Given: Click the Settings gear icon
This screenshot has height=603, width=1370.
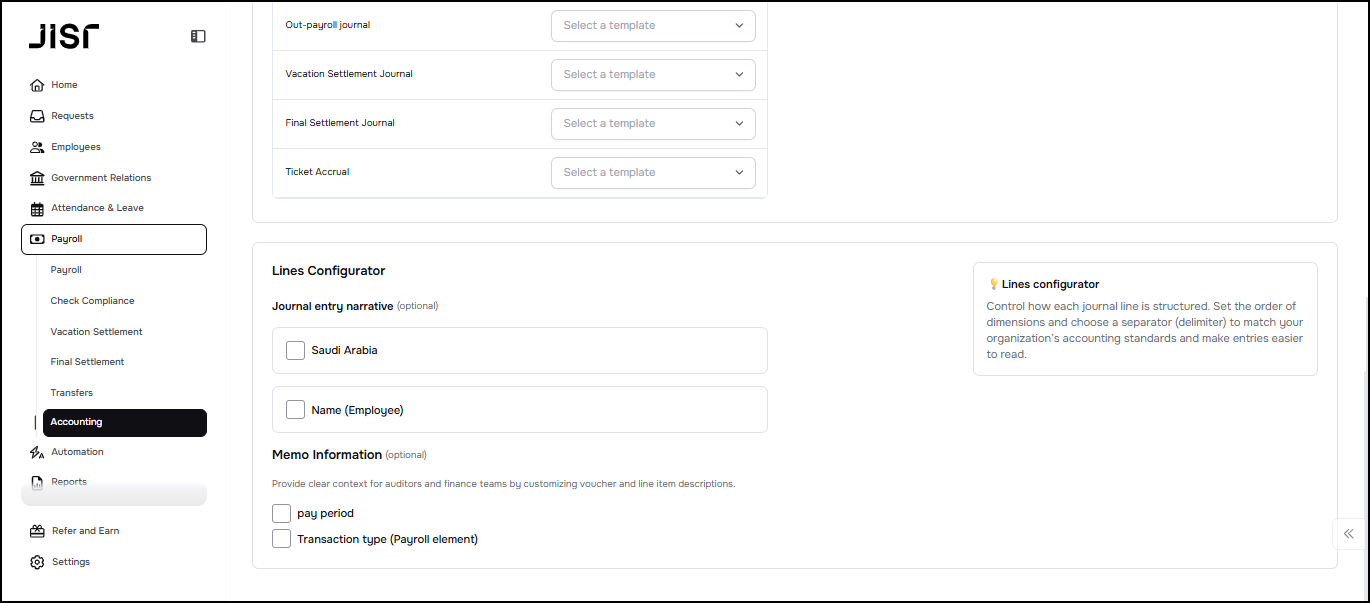Looking at the screenshot, I should pyautogui.click(x=37, y=562).
